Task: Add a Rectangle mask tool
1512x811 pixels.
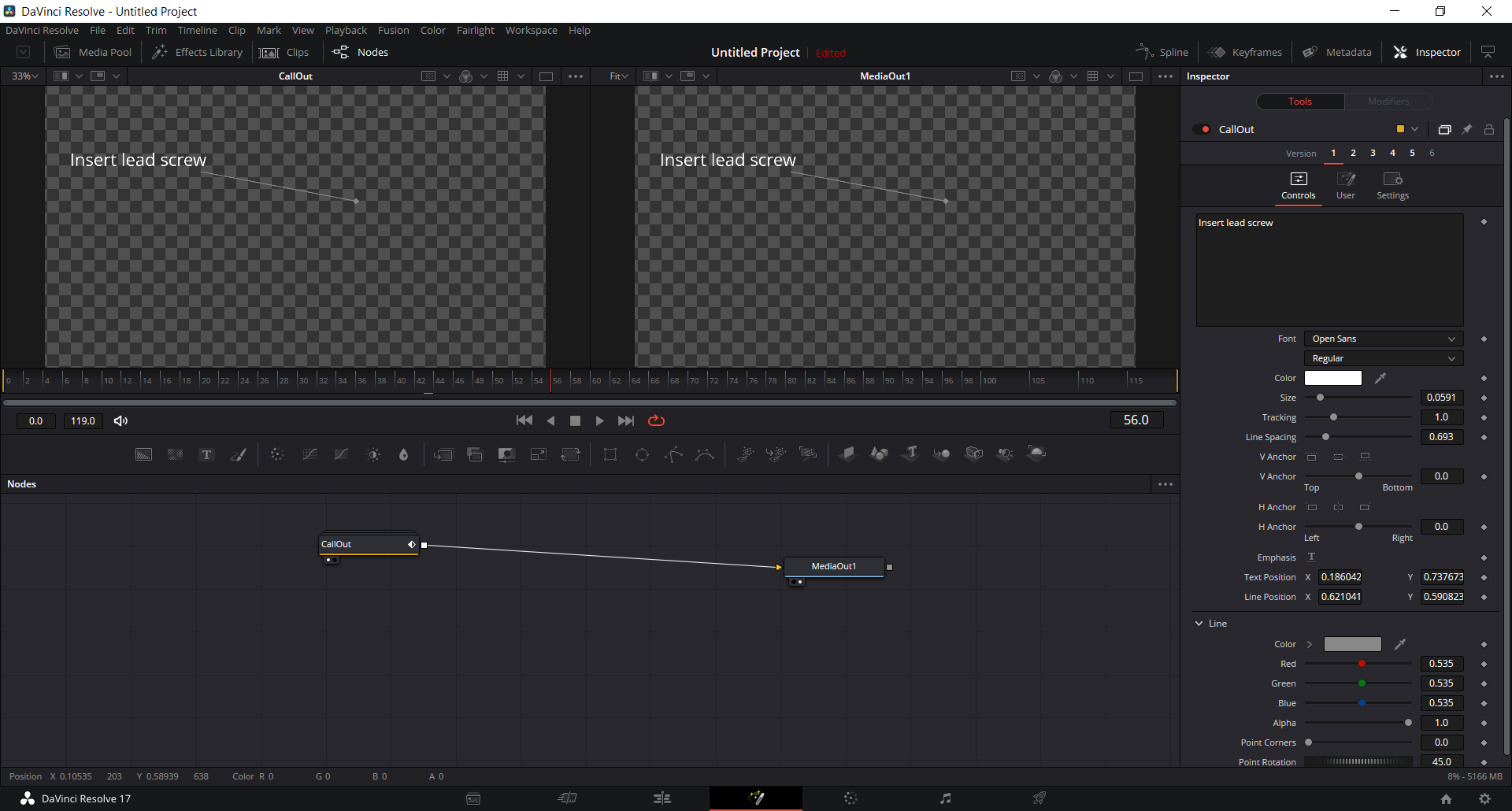Action: (610, 454)
